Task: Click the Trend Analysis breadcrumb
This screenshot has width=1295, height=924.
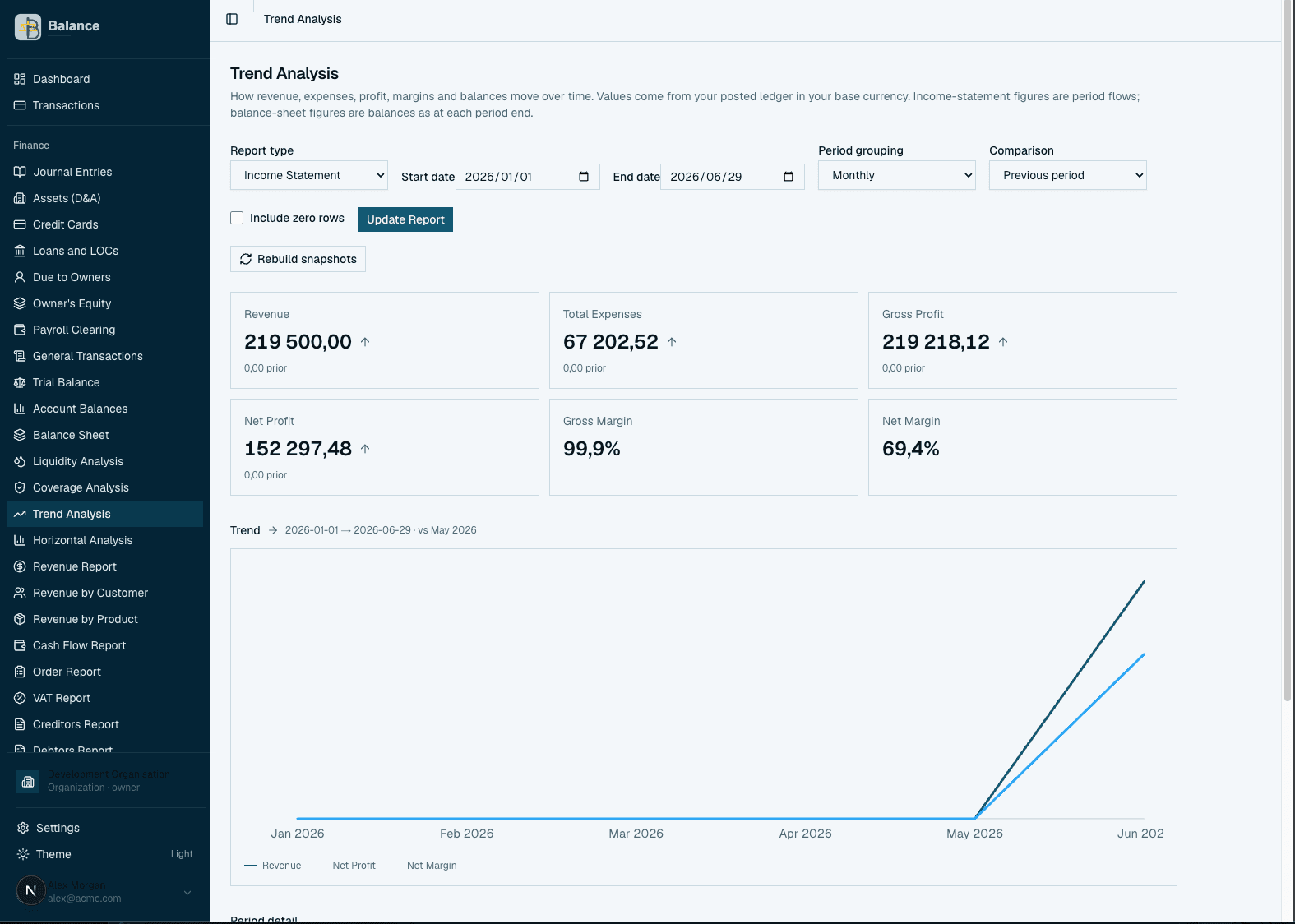Action: [303, 19]
